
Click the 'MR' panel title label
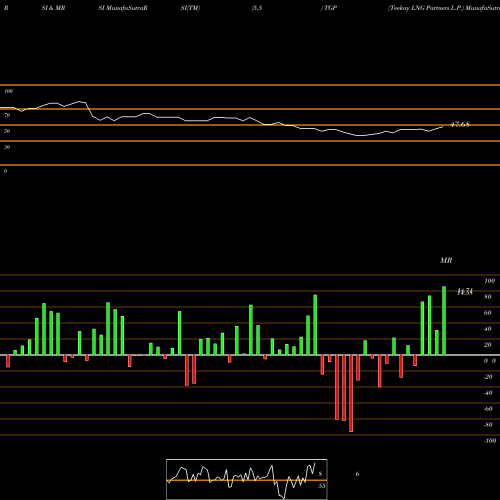446,260
